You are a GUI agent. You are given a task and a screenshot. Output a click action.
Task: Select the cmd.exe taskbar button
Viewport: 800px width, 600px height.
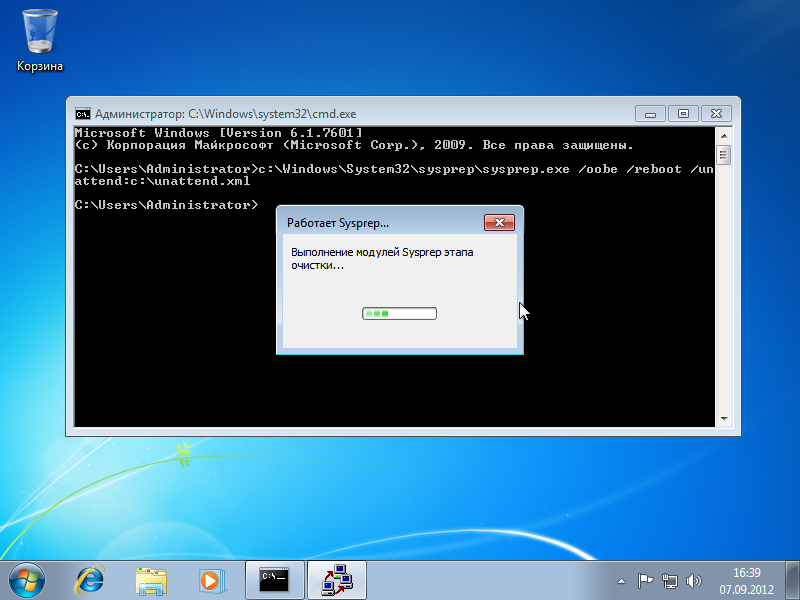274,581
